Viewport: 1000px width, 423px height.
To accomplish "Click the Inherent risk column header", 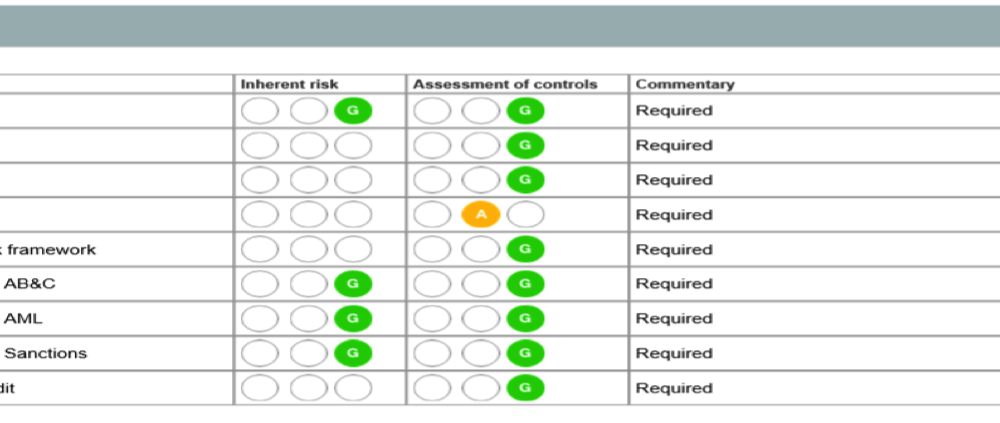I will click(290, 84).
